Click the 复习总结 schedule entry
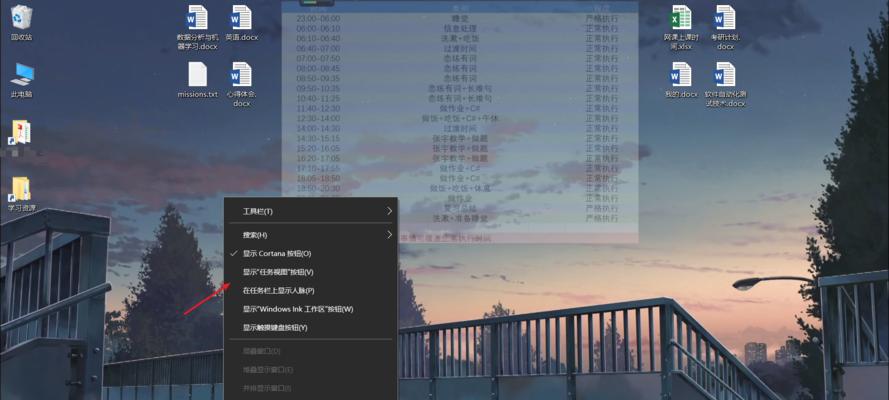This screenshot has height=400, width=889. click(x=460, y=208)
